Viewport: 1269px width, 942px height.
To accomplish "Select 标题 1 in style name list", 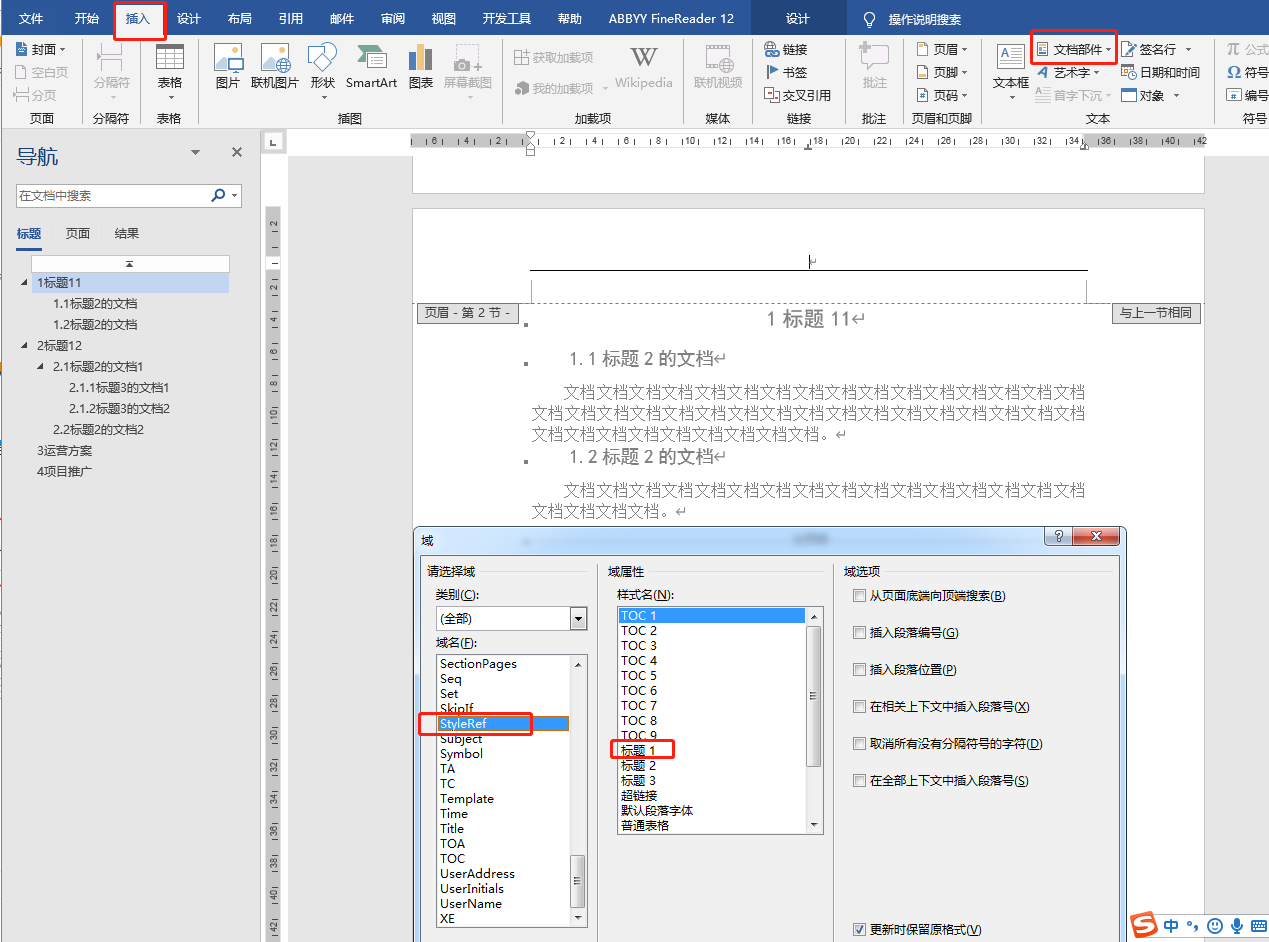I will pyautogui.click(x=639, y=751).
